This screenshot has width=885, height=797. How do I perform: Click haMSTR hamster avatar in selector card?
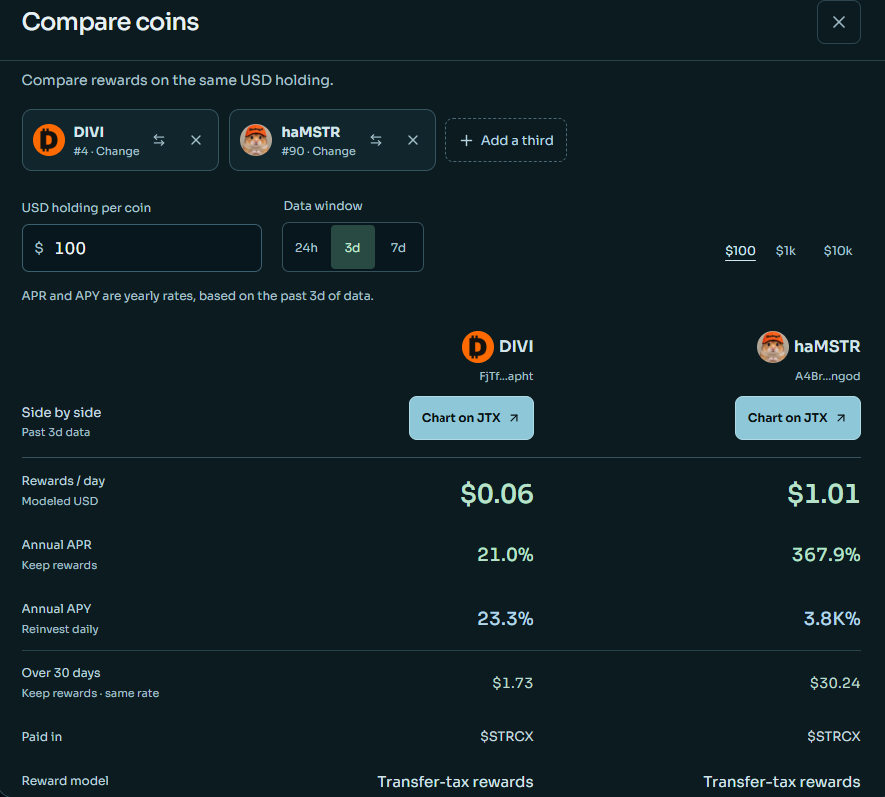[x=256, y=139]
